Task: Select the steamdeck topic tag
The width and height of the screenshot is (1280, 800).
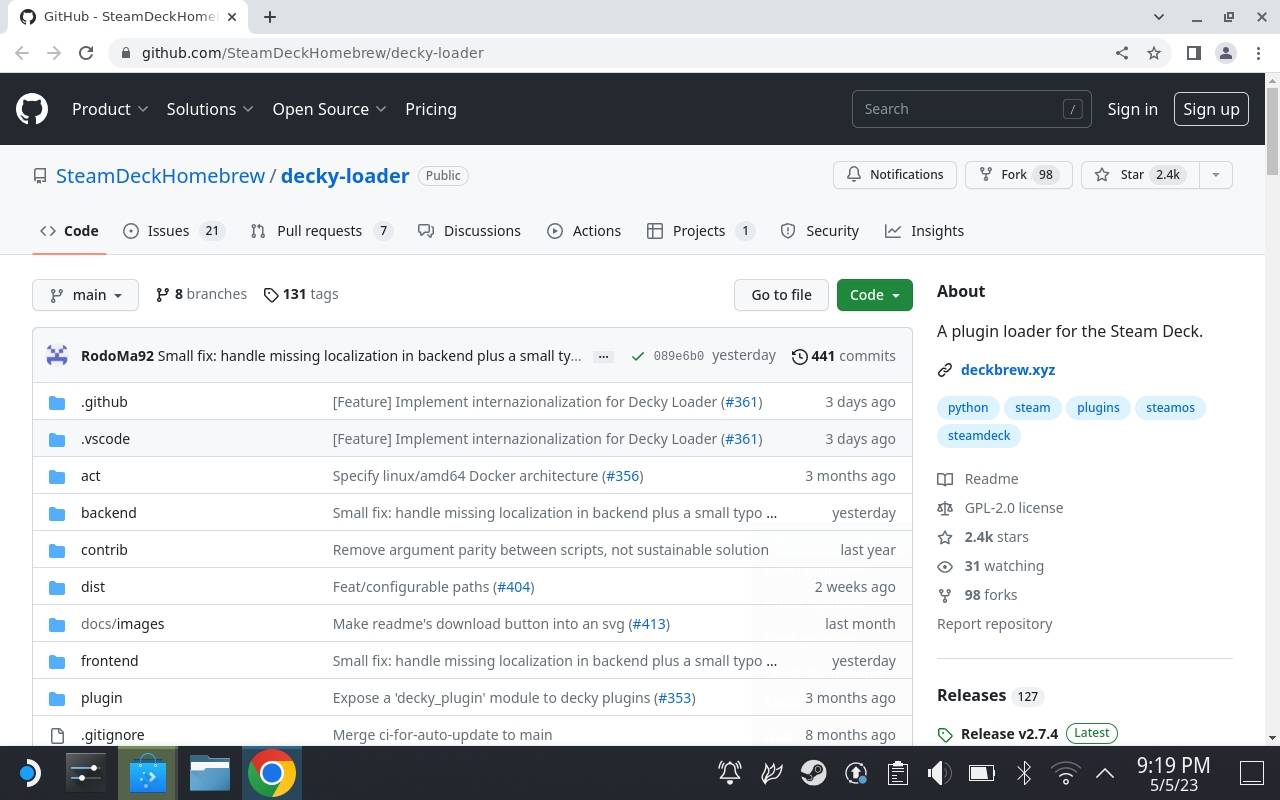Action: (979, 436)
